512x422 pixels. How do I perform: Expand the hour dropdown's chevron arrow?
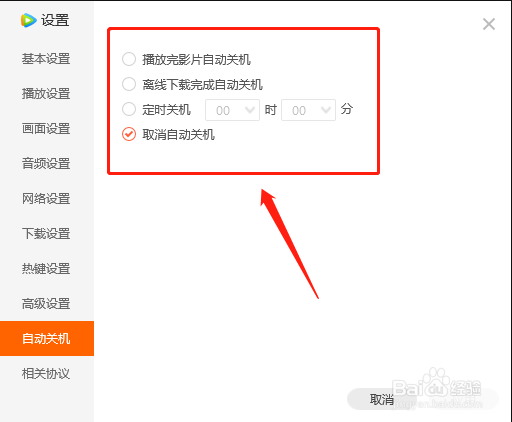tap(250, 109)
